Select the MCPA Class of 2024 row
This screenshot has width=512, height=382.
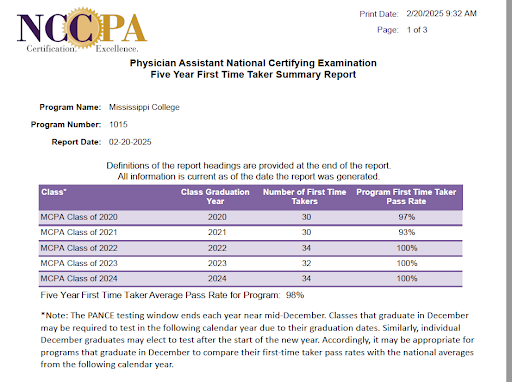251,279
